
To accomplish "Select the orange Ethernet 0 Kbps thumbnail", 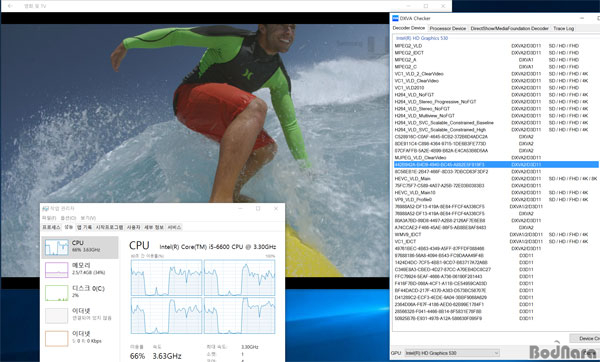I will [57, 339].
